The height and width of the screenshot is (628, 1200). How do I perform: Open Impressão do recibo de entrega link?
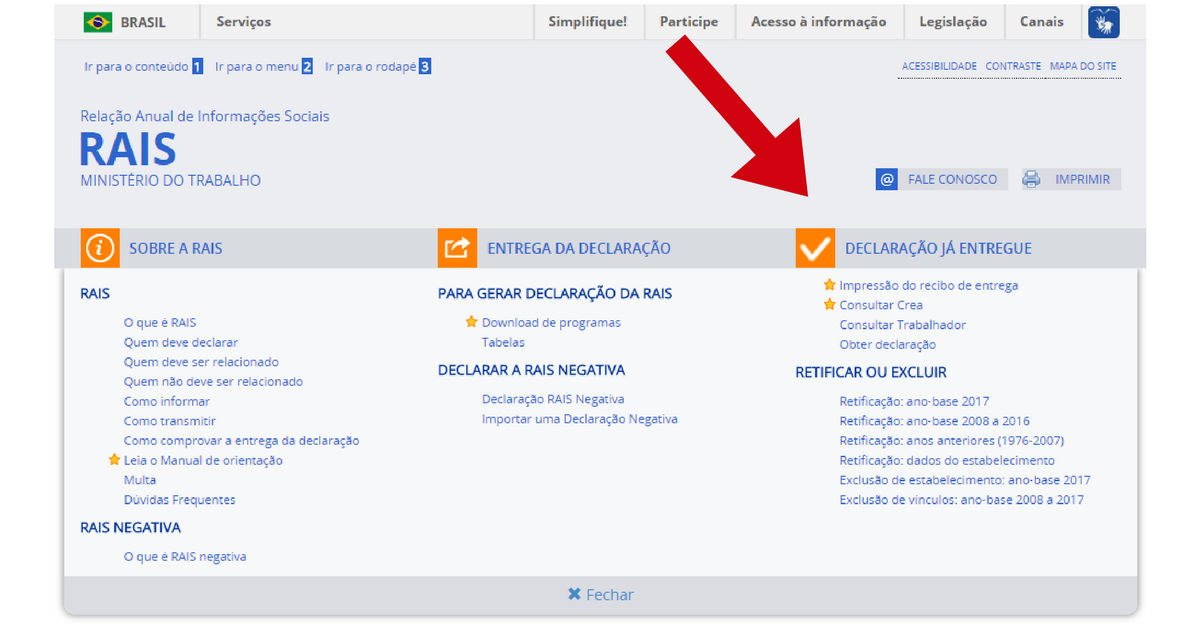929,285
